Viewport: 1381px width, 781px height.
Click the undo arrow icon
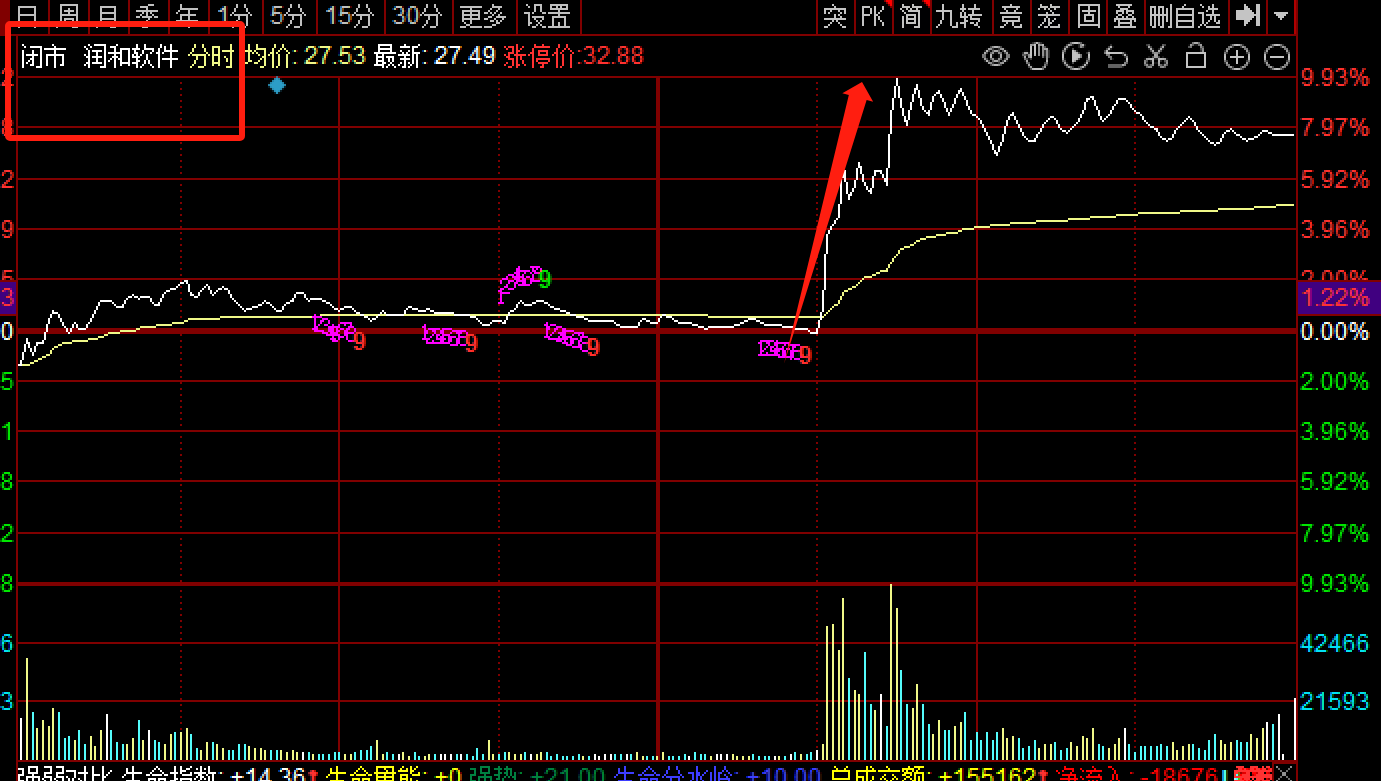pos(1116,57)
